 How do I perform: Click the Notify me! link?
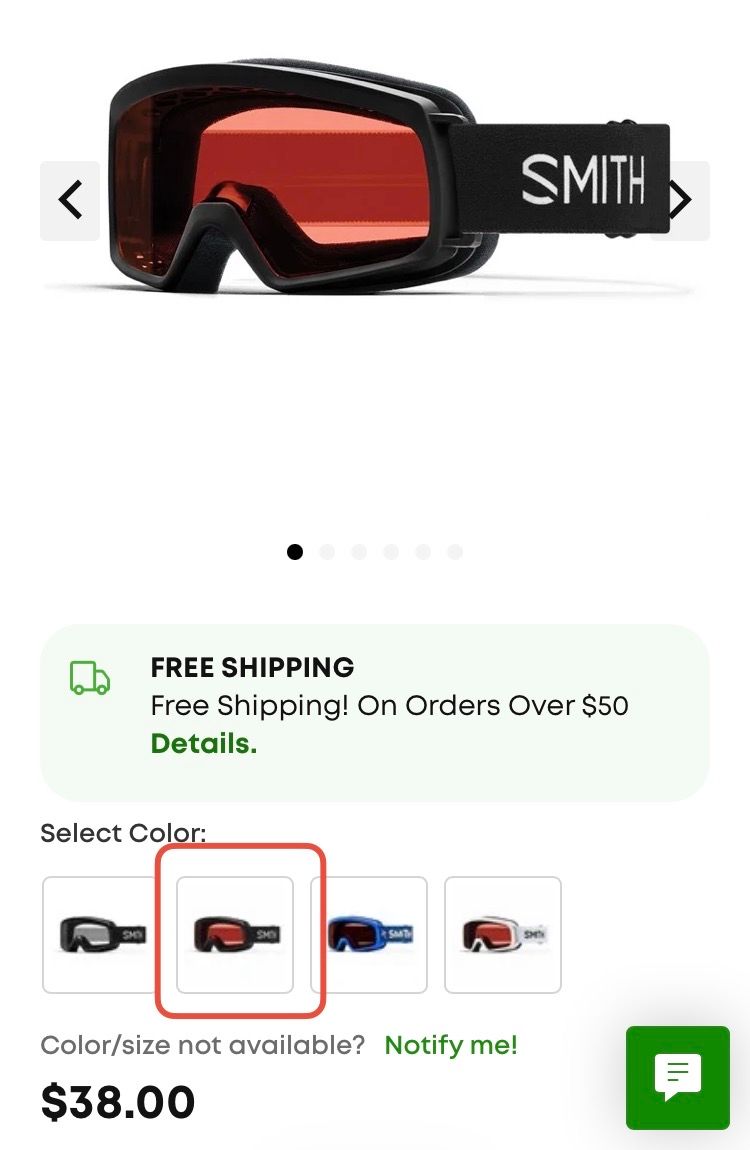[451, 1045]
